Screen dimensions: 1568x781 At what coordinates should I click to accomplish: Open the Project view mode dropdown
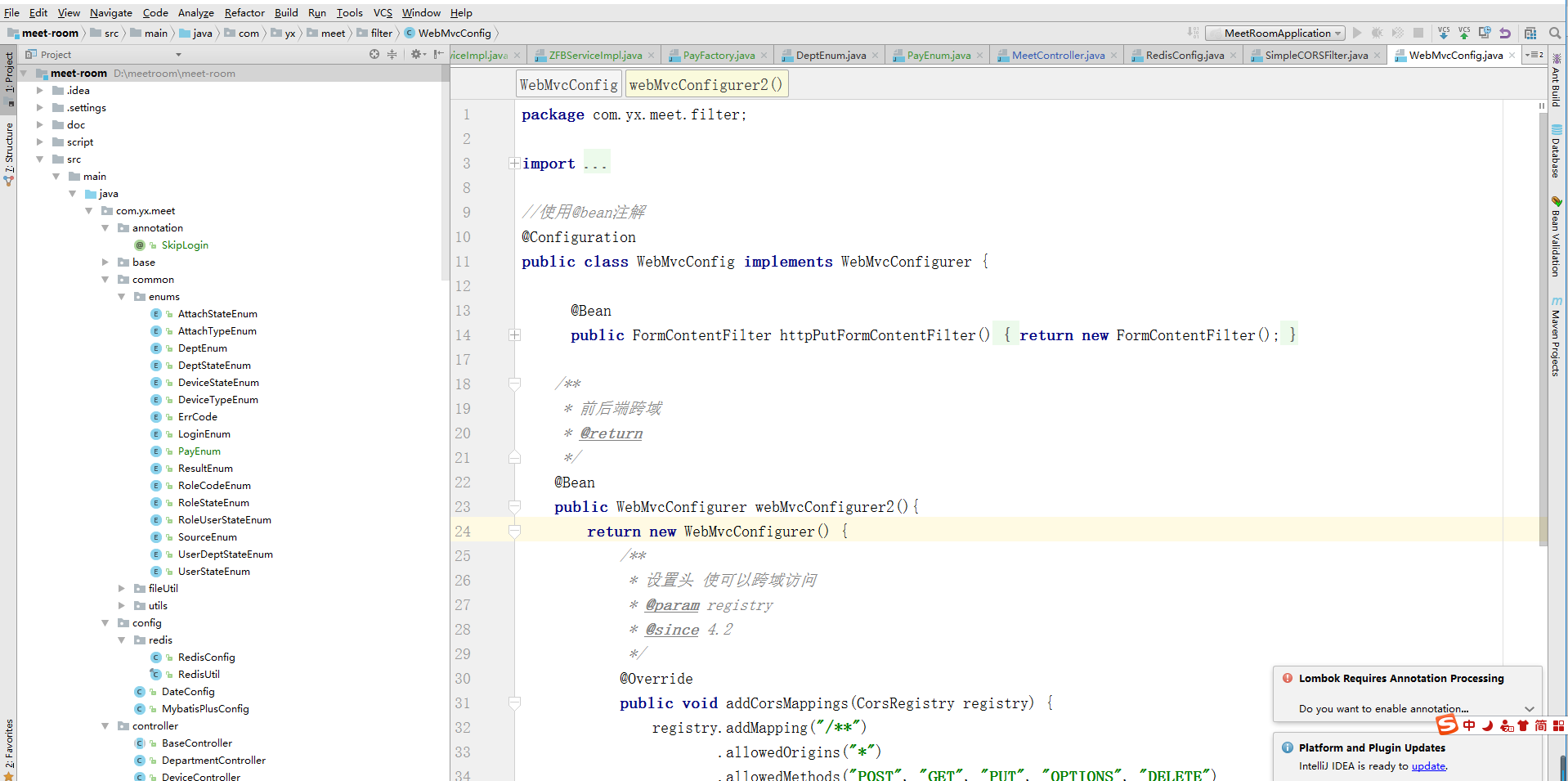[178, 55]
